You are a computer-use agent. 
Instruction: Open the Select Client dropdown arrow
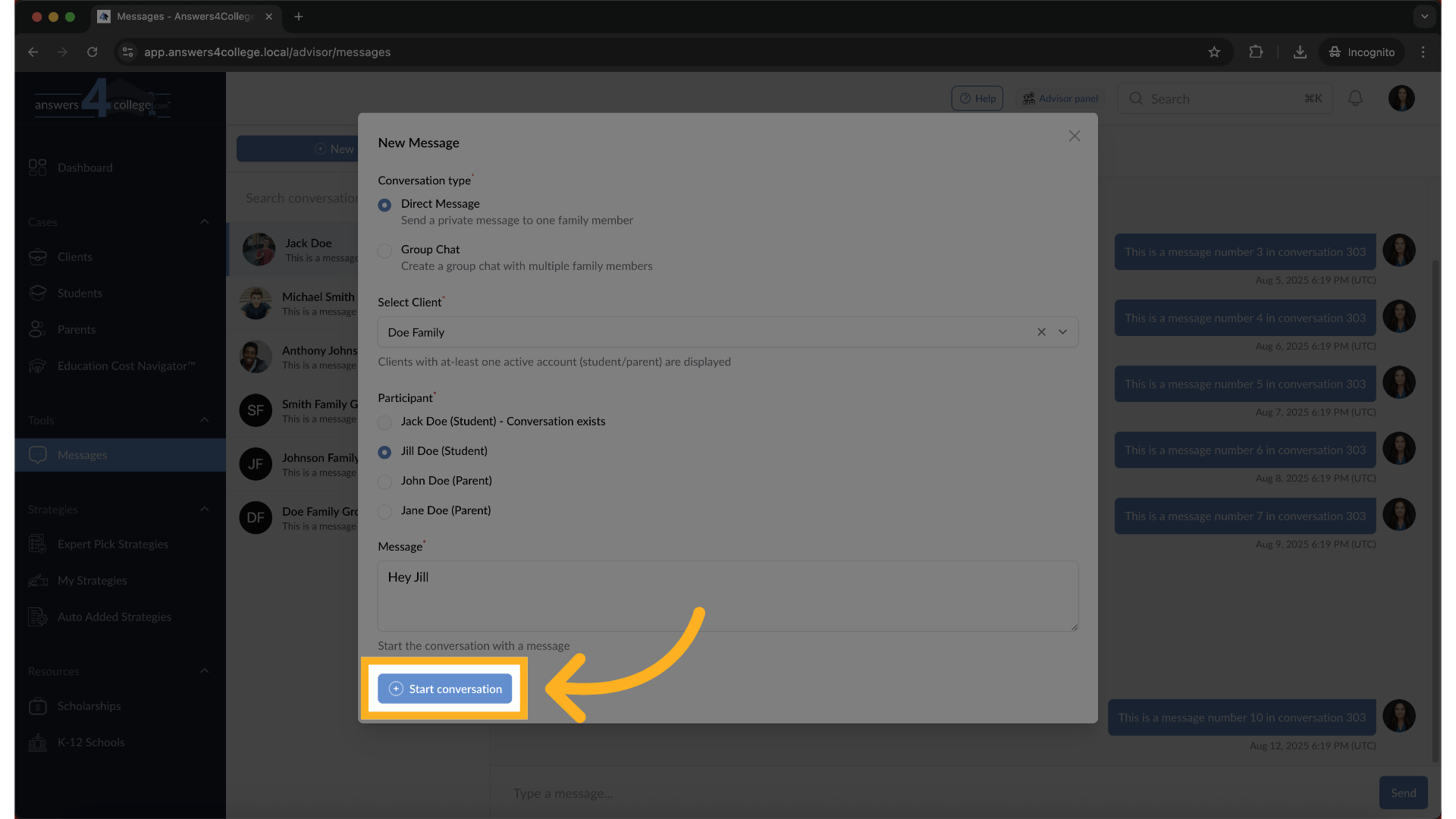point(1062,332)
